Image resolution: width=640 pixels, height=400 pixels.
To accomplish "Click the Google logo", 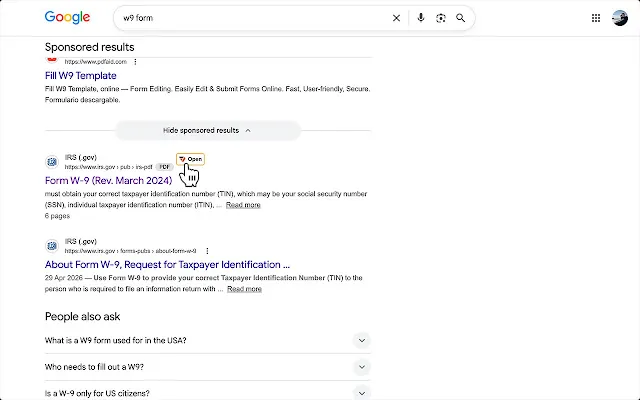I will (x=67, y=18).
